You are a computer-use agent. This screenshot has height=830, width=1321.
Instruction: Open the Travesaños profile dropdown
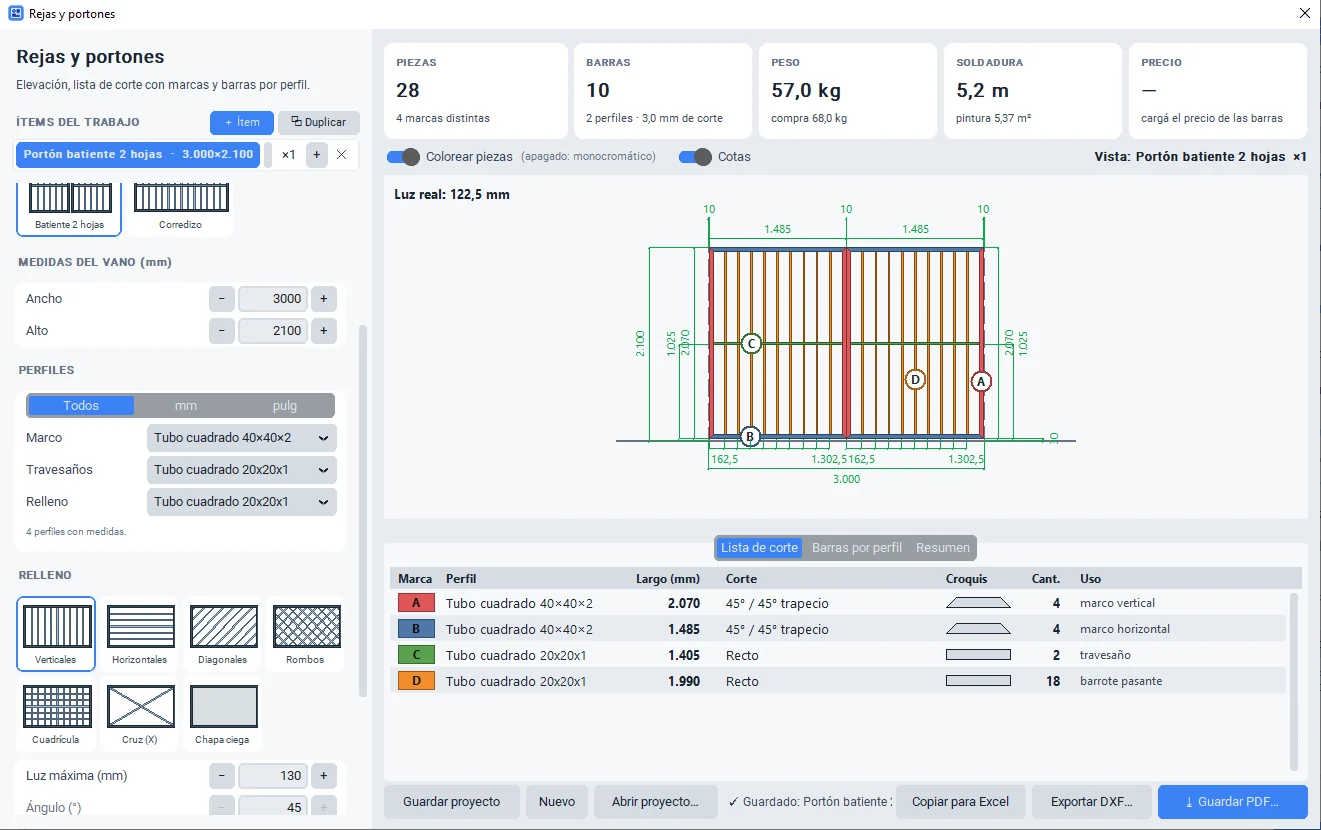[x=242, y=470]
